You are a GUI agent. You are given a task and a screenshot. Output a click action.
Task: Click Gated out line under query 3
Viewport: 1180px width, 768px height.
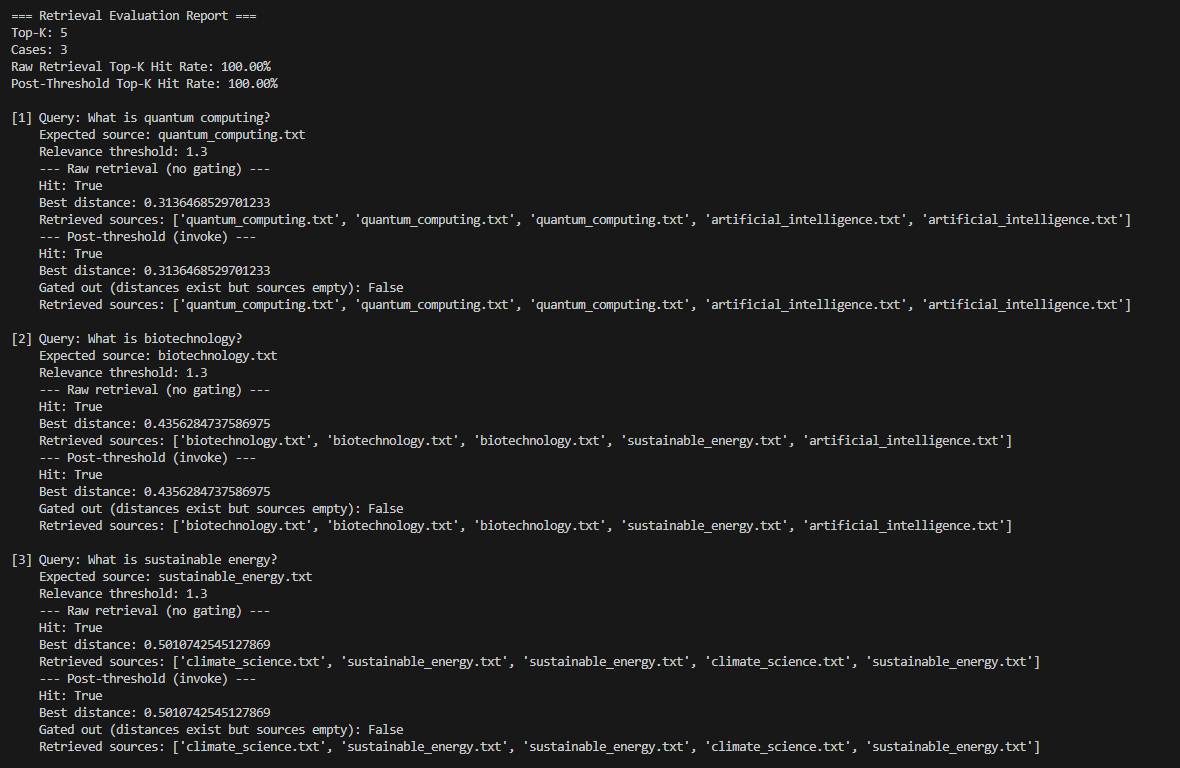[x=221, y=729]
